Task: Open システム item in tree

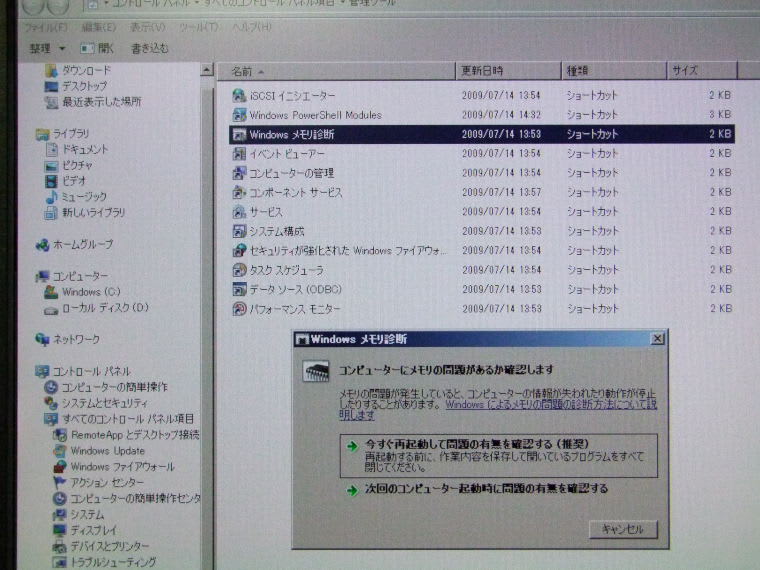Action: (79, 514)
